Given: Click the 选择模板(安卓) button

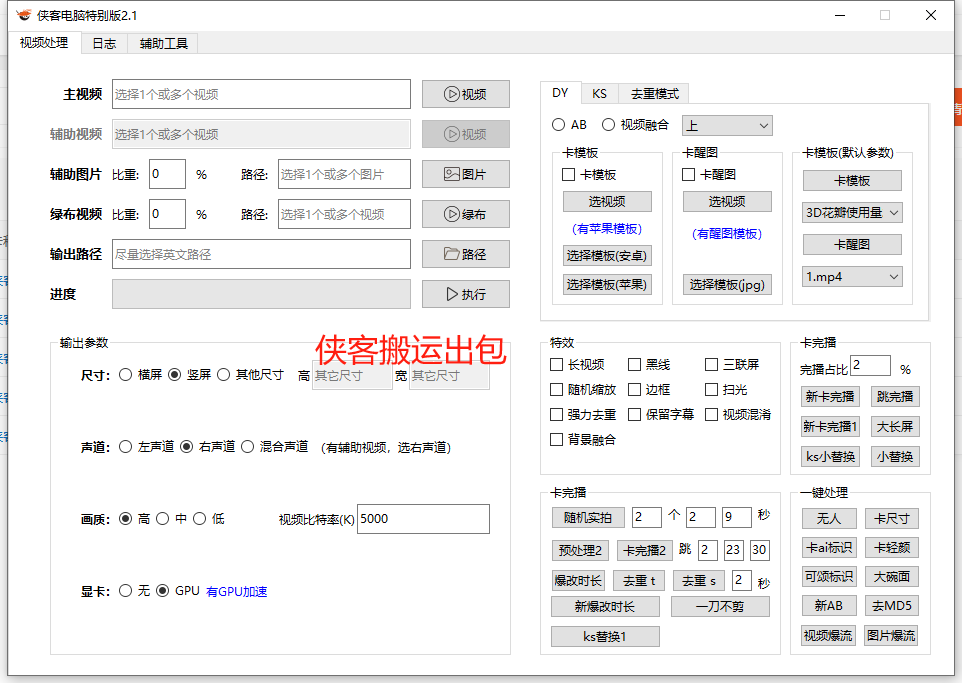Looking at the screenshot, I should coord(607,255).
